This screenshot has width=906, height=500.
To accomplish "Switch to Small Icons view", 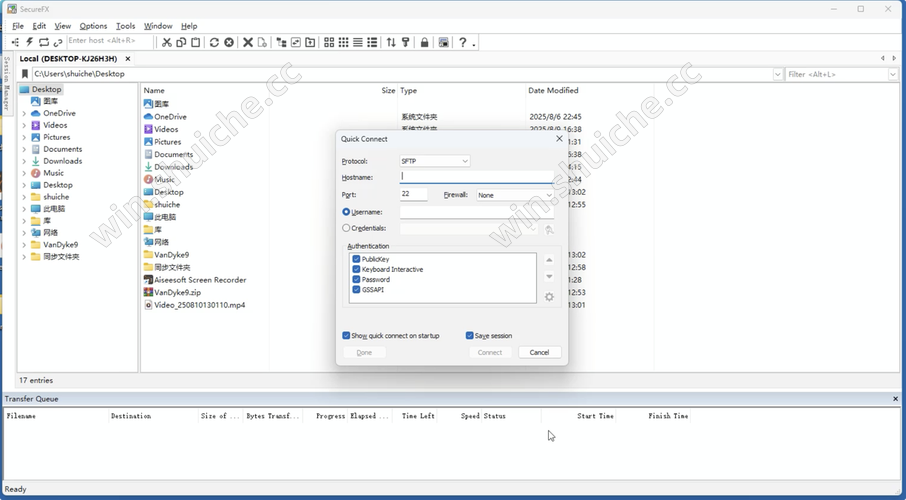I will [x=344, y=42].
